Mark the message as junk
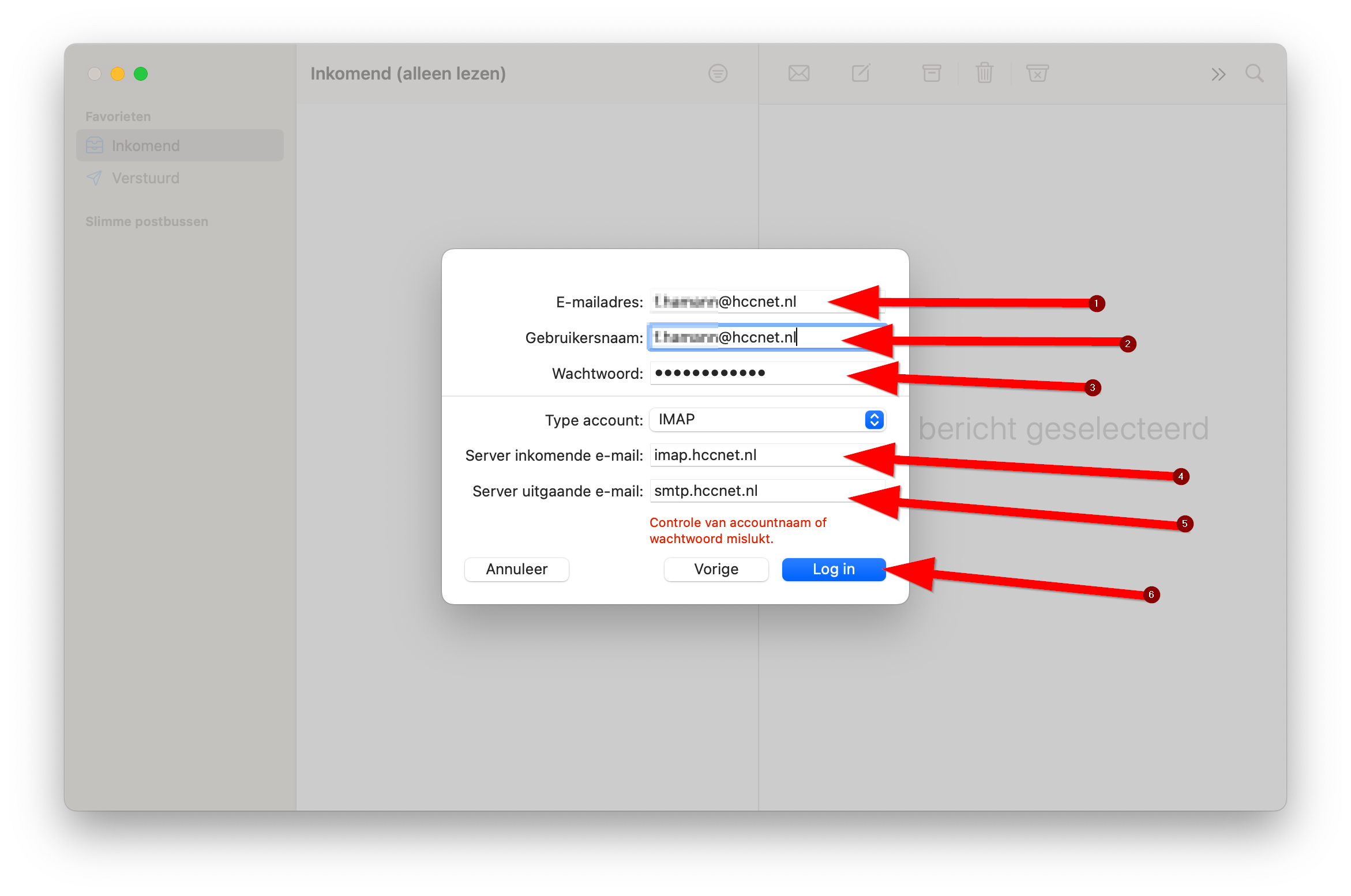 (1037, 73)
